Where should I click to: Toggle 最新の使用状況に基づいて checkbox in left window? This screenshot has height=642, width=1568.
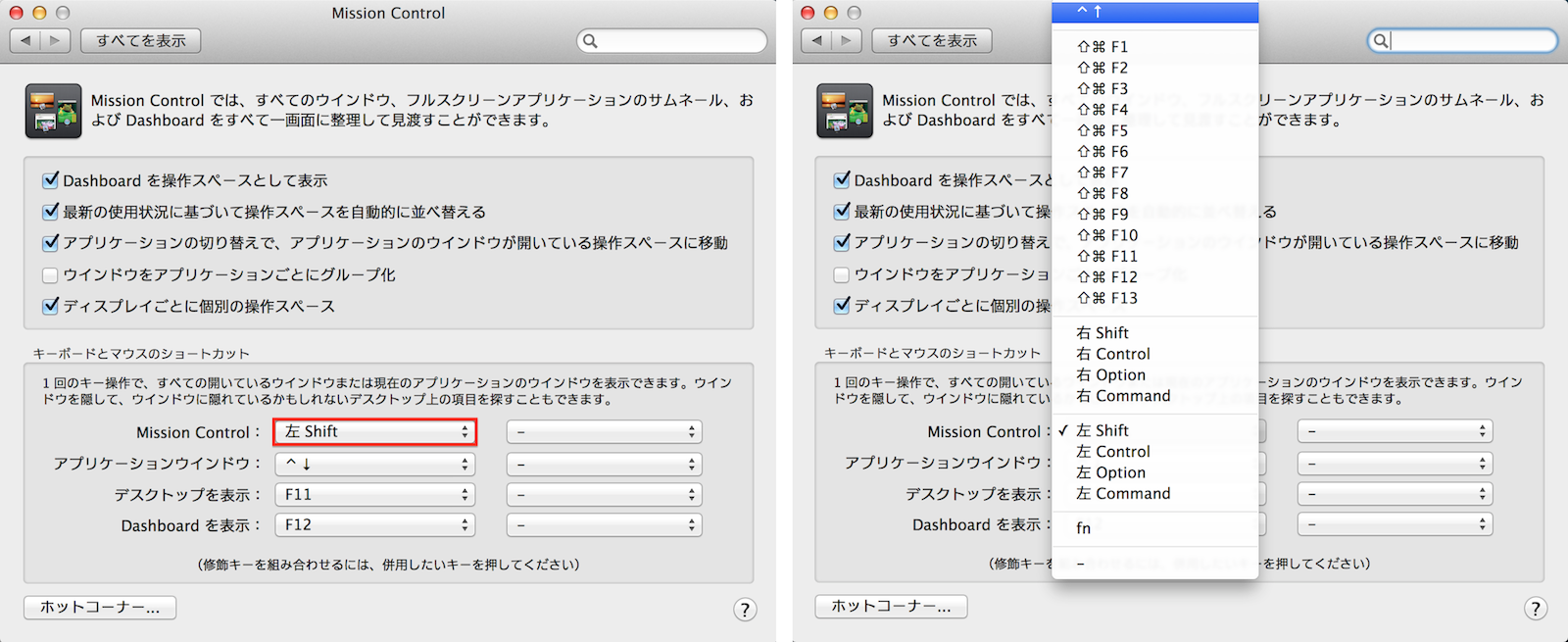51,212
